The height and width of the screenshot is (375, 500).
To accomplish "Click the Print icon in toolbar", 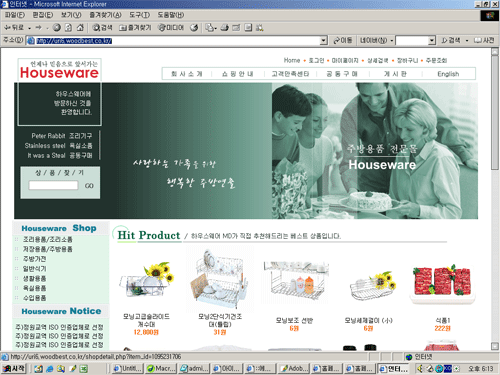I will (x=225, y=28).
